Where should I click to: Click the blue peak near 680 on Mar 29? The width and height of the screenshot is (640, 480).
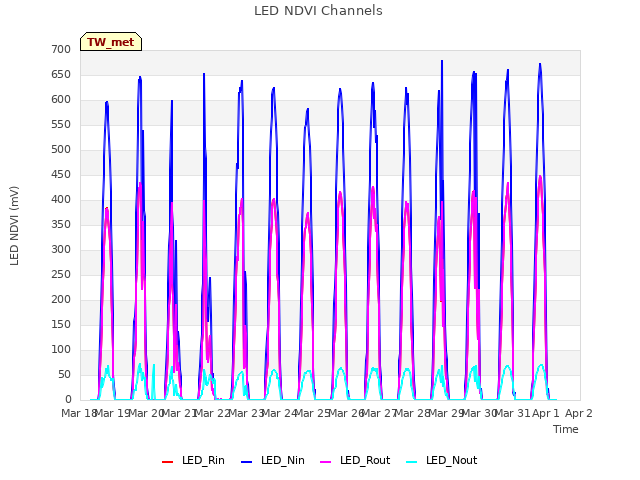(442, 61)
